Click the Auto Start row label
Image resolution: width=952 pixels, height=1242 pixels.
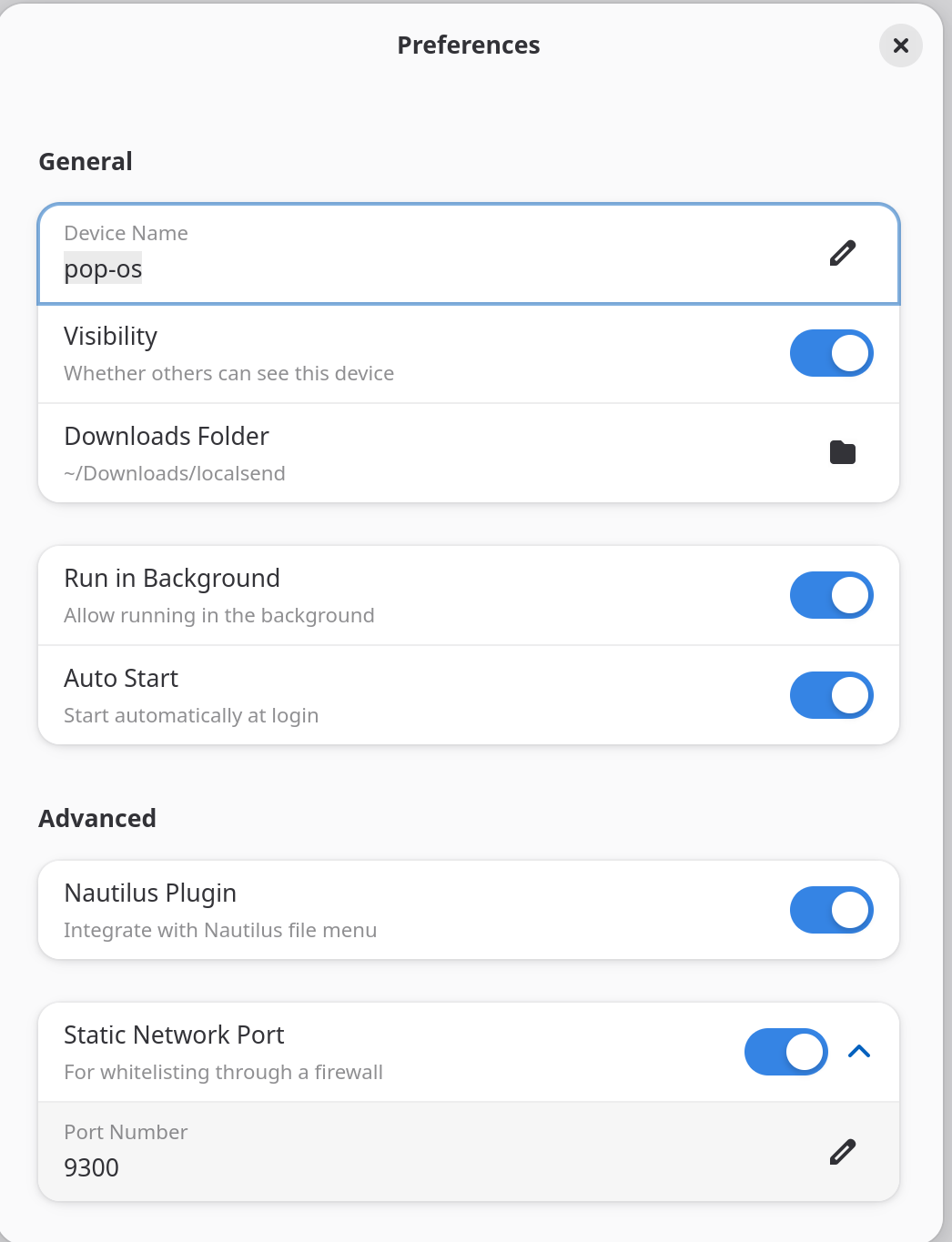121,679
